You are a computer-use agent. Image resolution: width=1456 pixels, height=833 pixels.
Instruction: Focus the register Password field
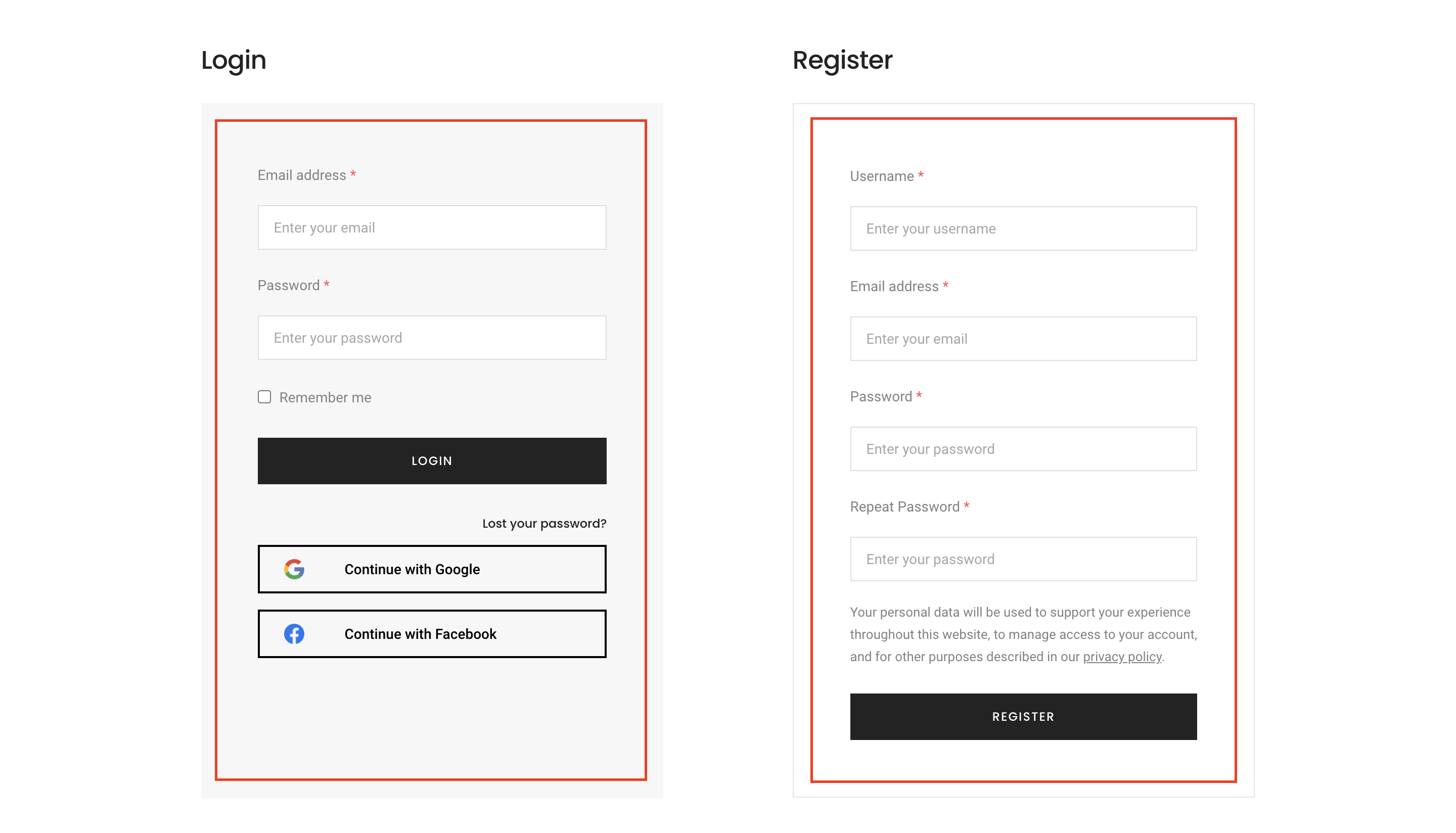pyautogui.click(x=1023, y=448)
